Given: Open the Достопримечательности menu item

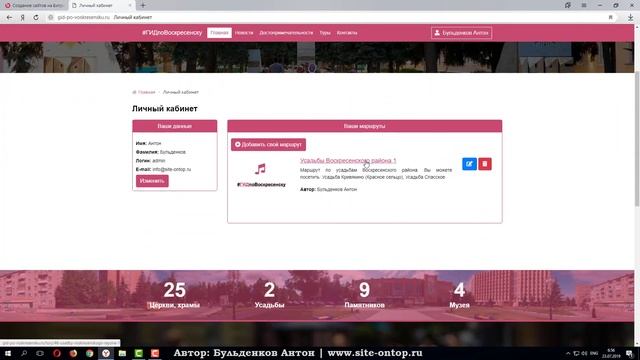Looking at the screenshot, I should (286, 33).
